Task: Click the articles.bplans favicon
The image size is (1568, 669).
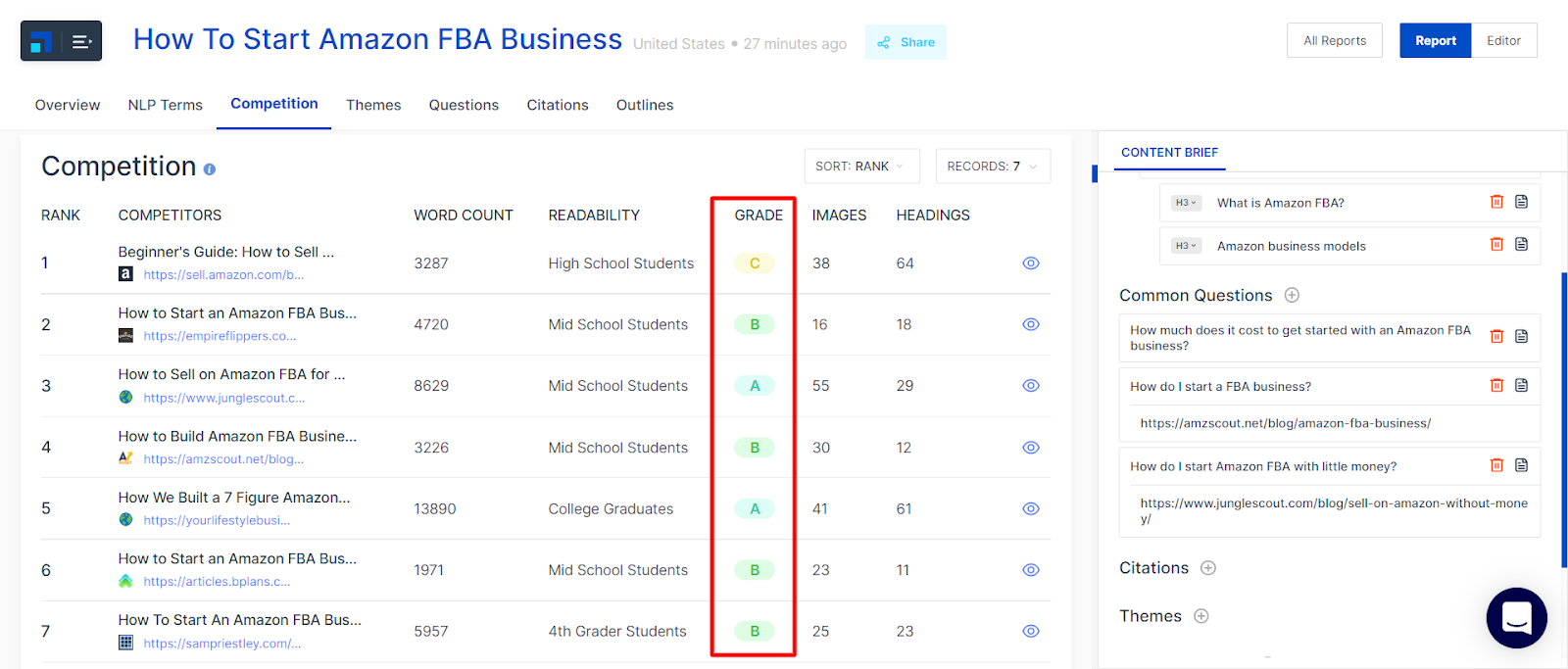Action: [x=125, y=582]
